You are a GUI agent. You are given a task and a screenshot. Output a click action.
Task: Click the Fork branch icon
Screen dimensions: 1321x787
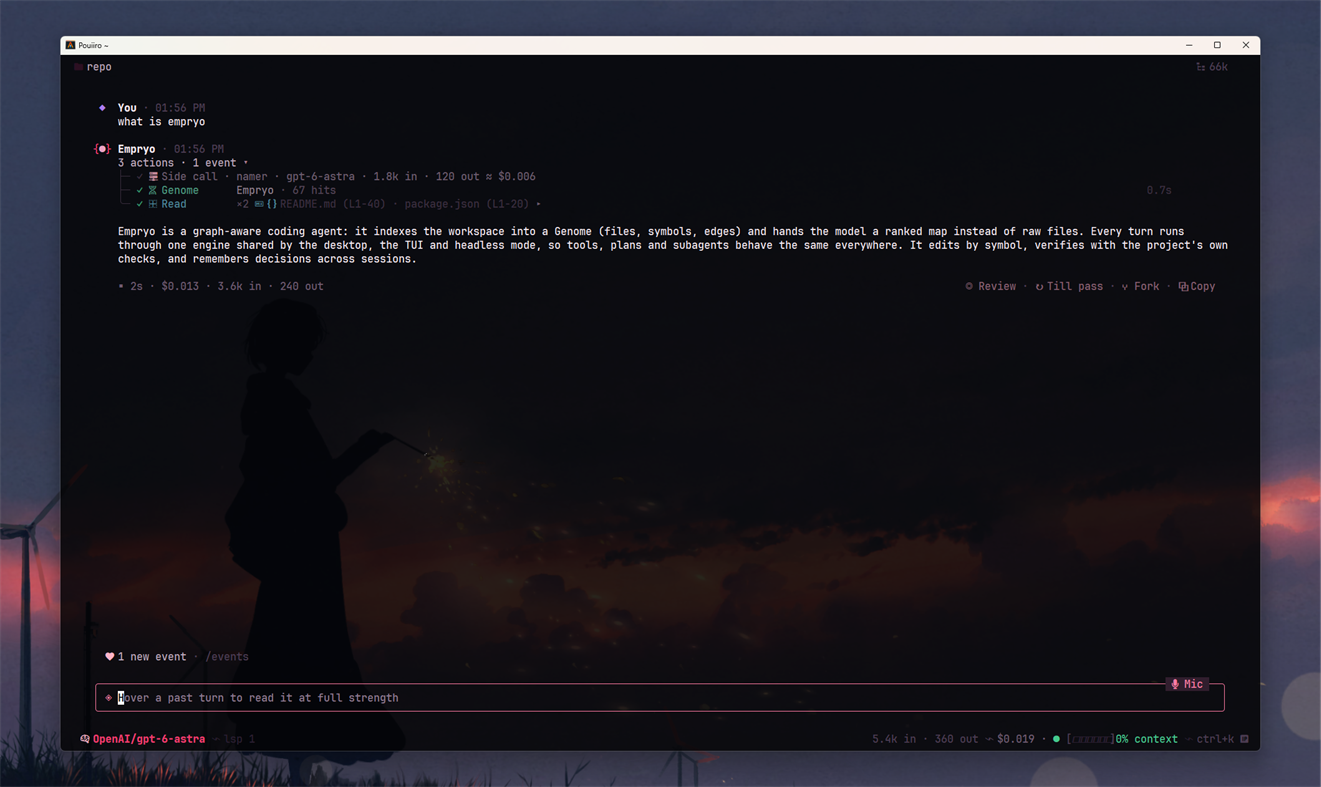(x=1125, y=286)
